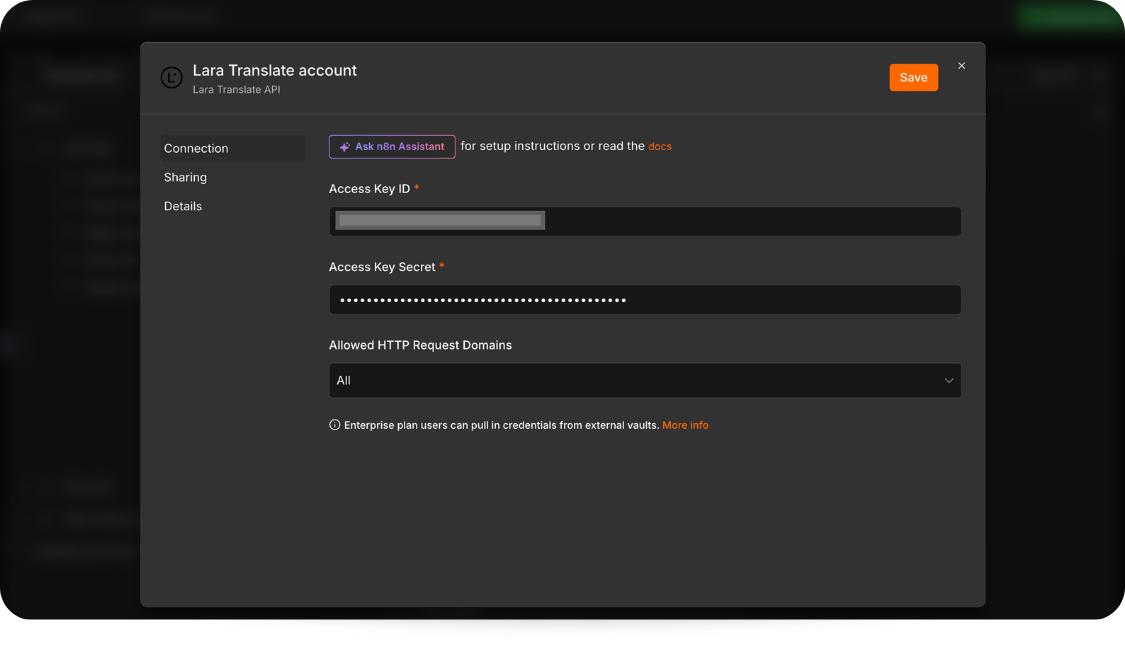Click the info icon beside Enterprise plan note
The image size is (1125, 648).
(x=334, y=425)
